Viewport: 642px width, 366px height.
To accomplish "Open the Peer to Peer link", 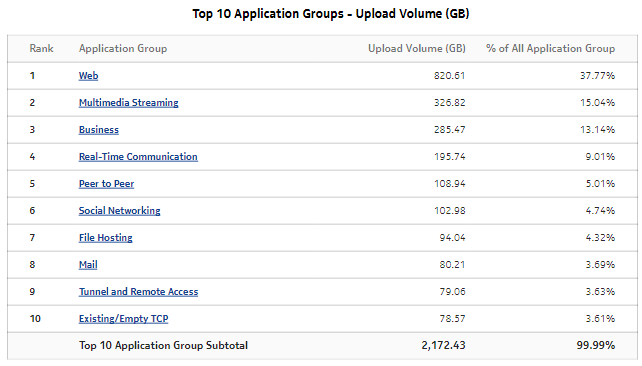I will pos(106,184).
